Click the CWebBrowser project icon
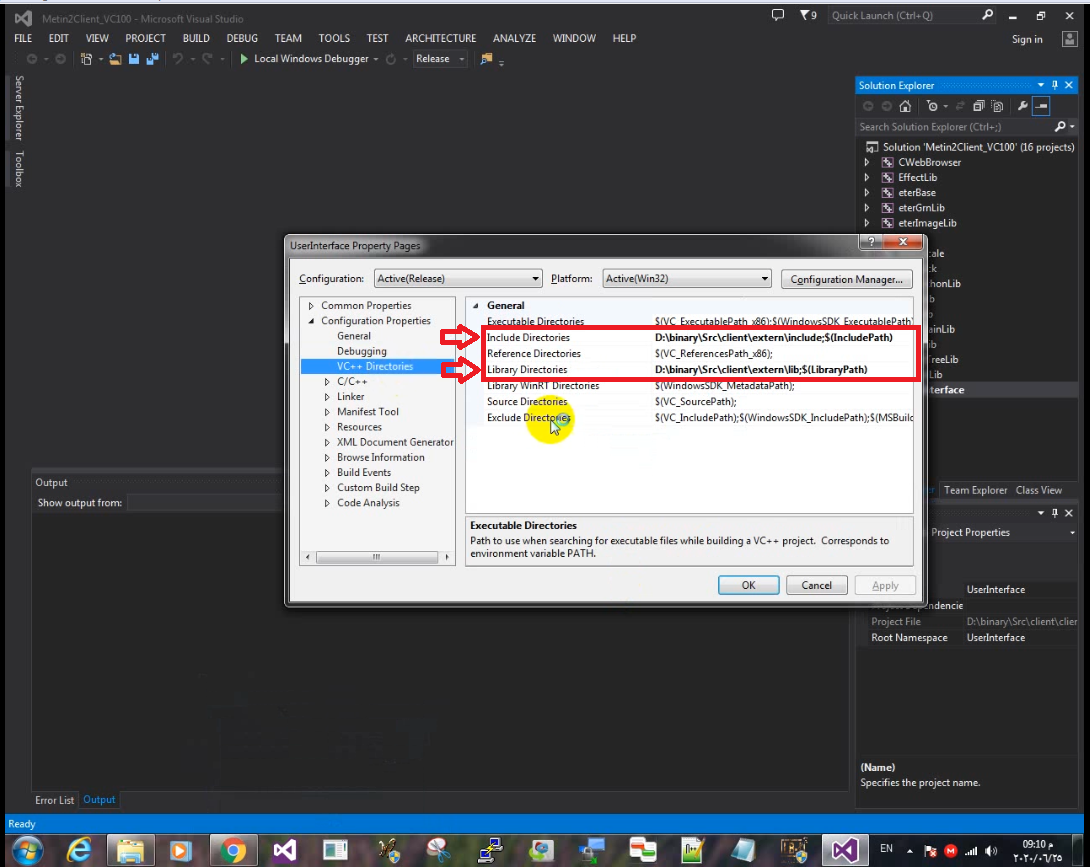 point(888,163)
